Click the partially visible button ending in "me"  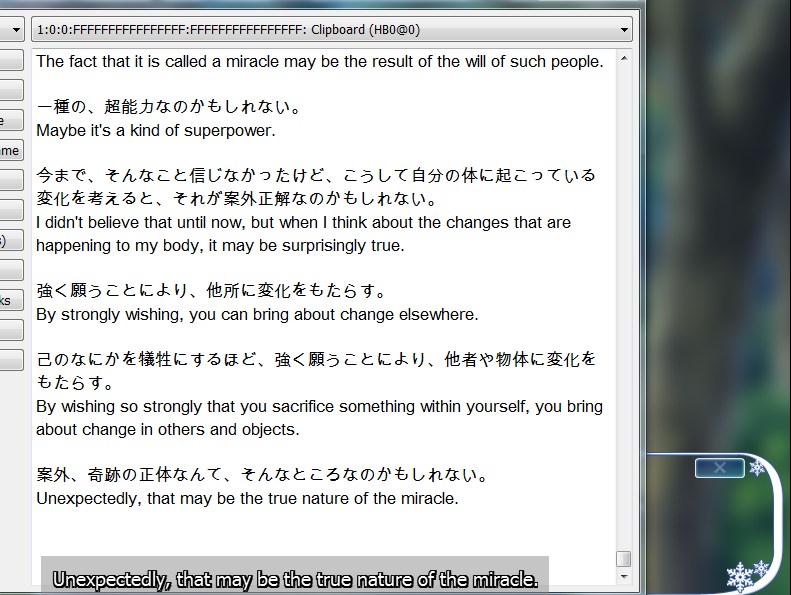click(x=11, y=150)
